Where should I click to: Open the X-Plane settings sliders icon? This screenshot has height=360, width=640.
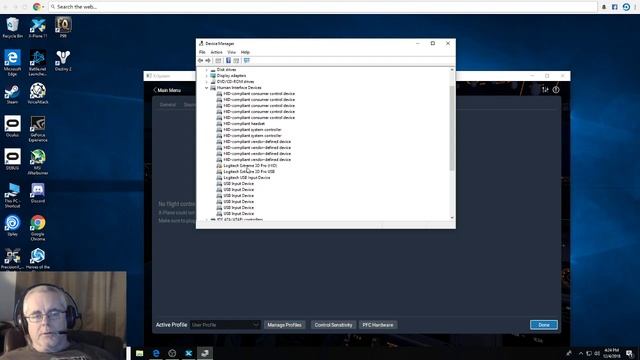click(545, 90)
